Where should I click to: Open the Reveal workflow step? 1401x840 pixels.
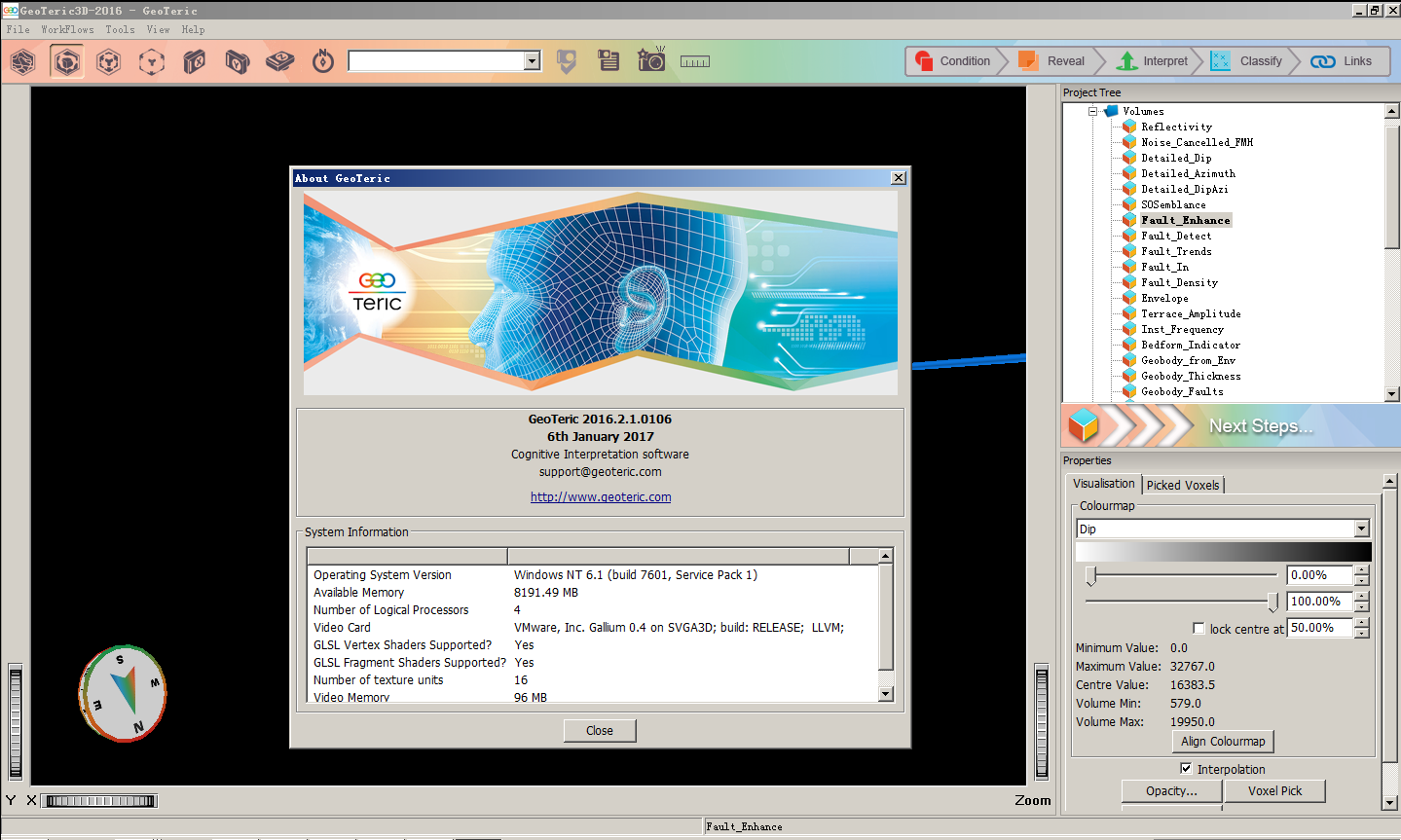click(1052, 61)
